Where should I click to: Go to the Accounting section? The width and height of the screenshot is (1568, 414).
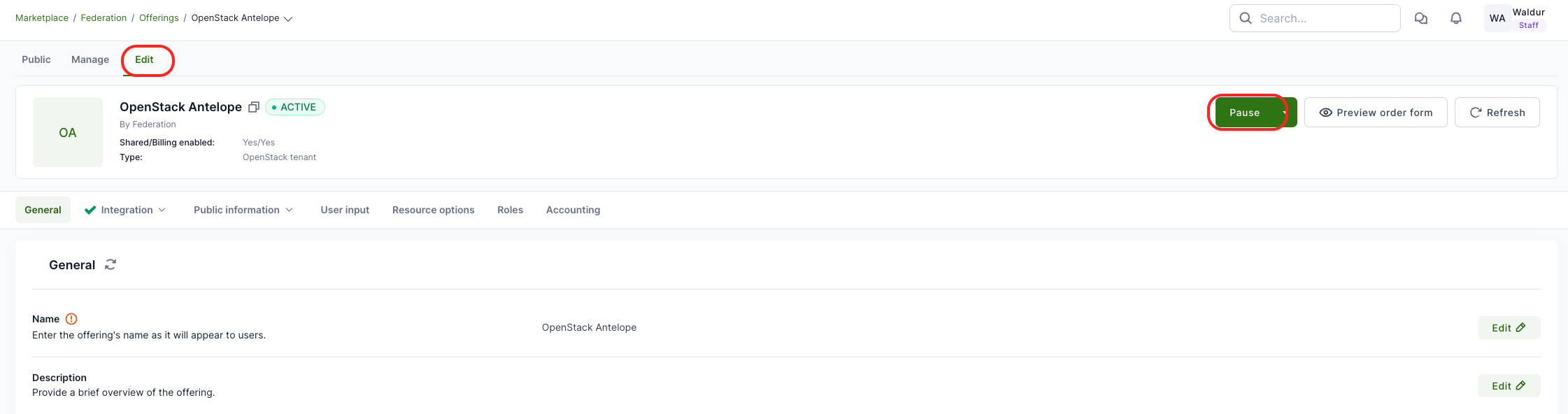(x=573, y=210)
